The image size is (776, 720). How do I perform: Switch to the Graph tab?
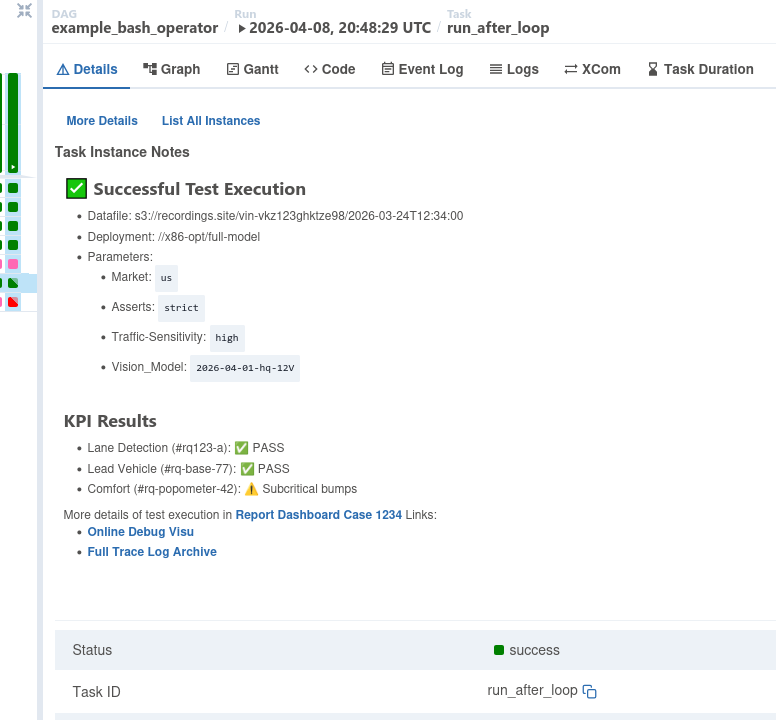[x=172, y=69]
